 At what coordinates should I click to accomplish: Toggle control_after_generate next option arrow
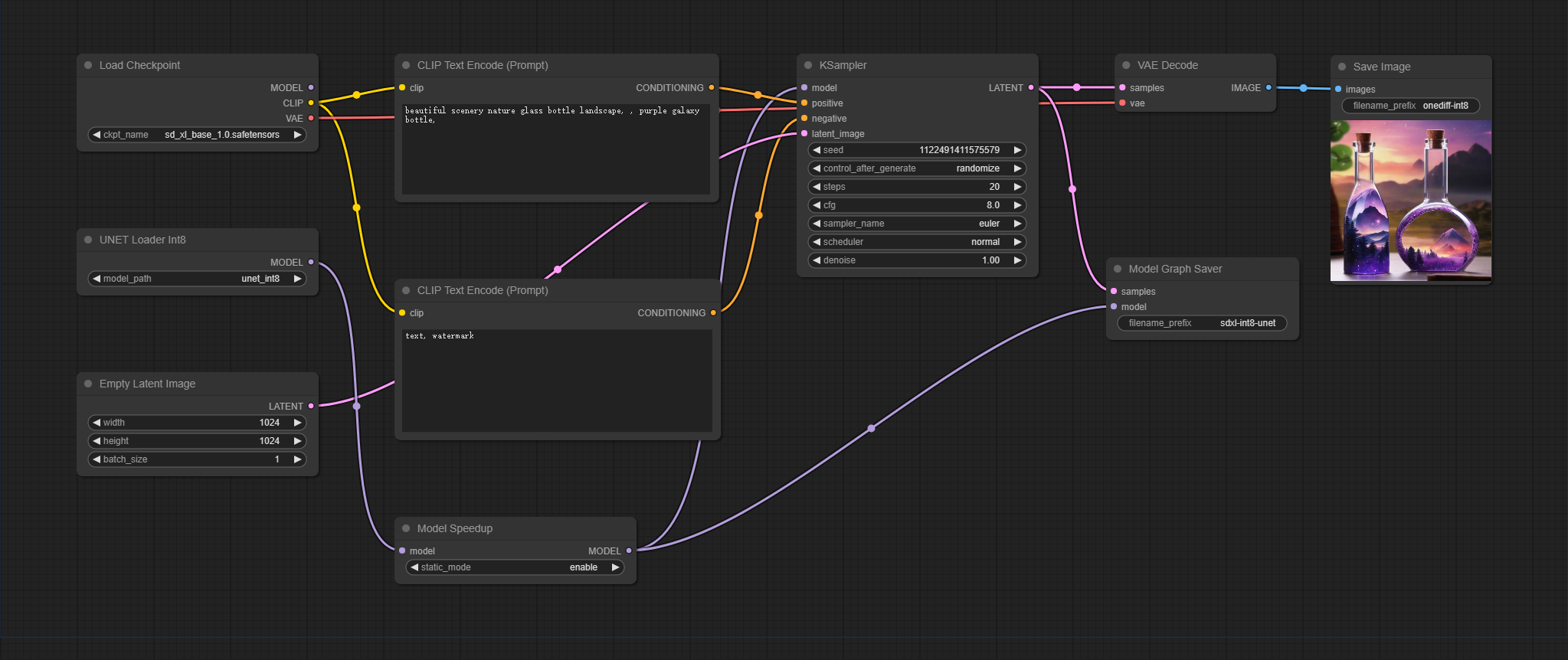point(1017,168)
